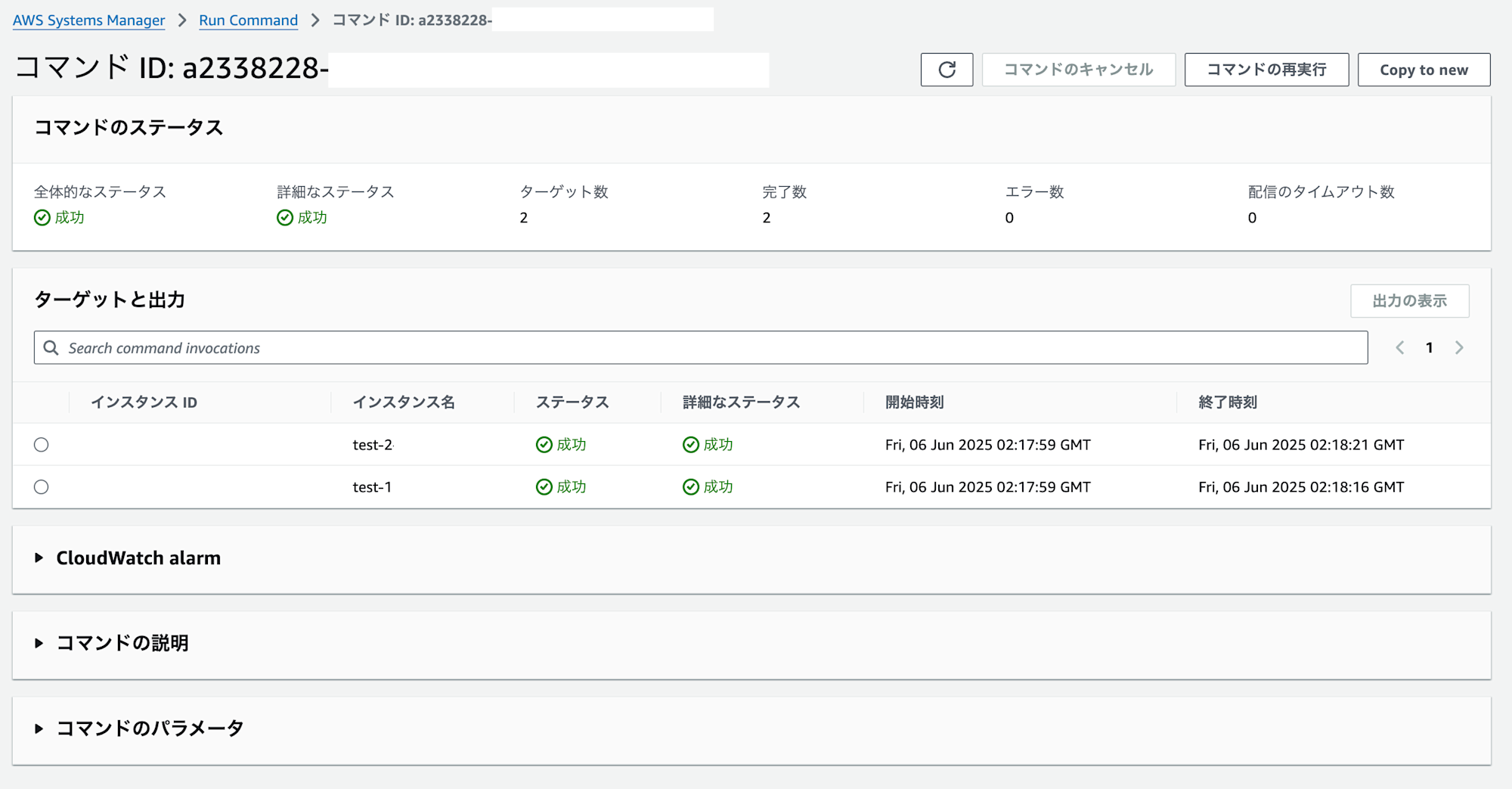Click the インスタンス ID column header
This screenshot has width=1512, height=789.
[144, 402]
